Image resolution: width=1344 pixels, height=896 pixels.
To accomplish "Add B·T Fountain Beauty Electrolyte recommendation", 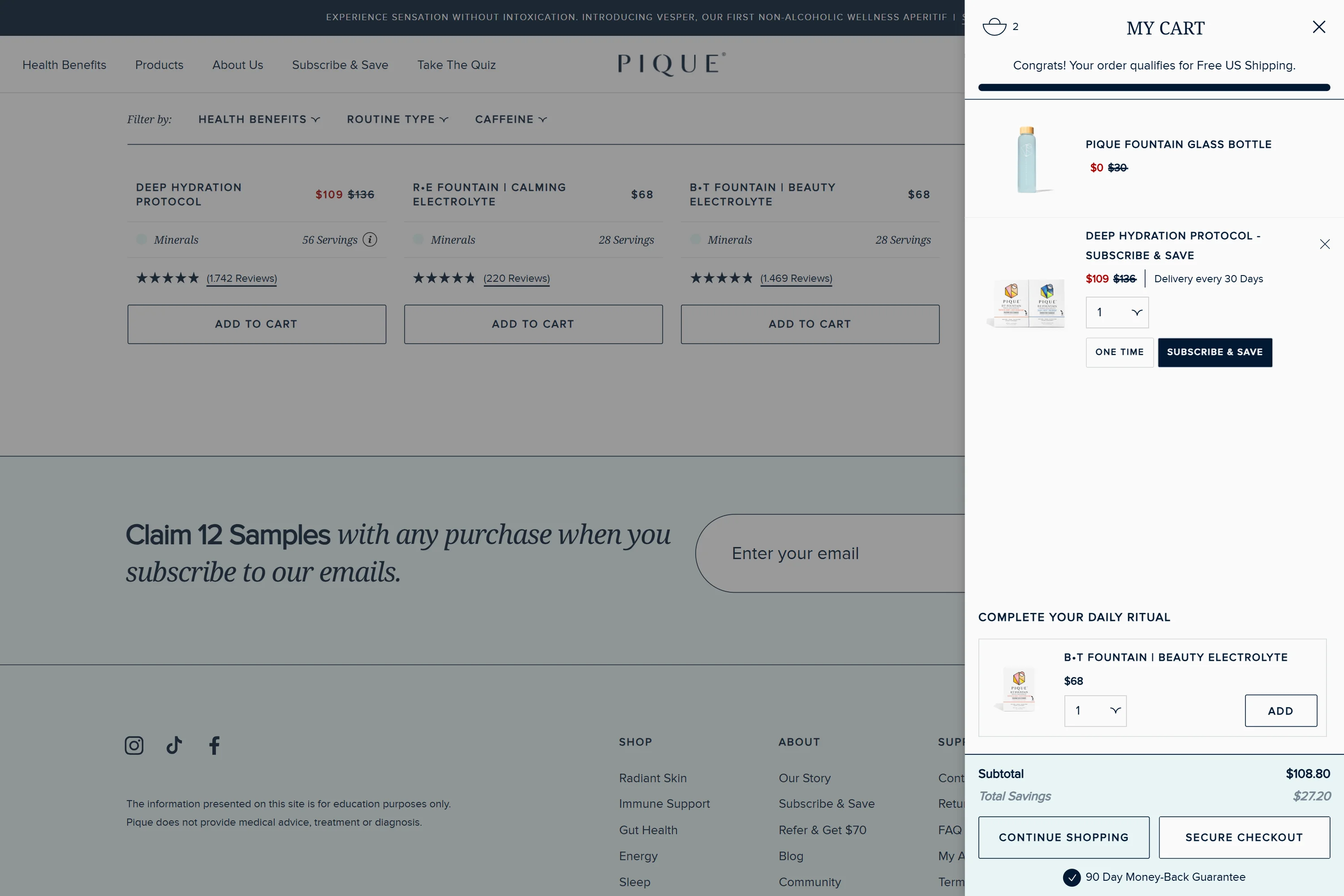I will click(1280, 711).
